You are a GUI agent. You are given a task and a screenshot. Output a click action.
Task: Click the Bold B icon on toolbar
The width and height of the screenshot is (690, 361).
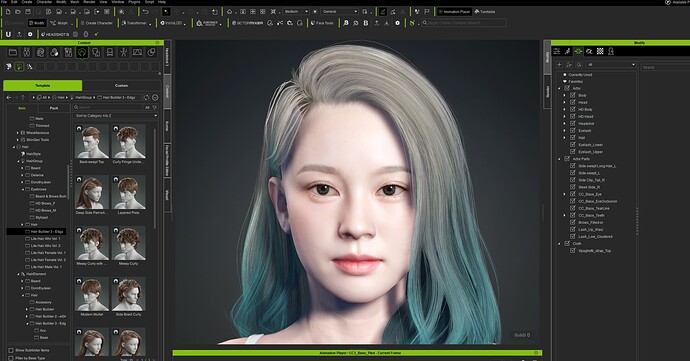click(366, 23)
